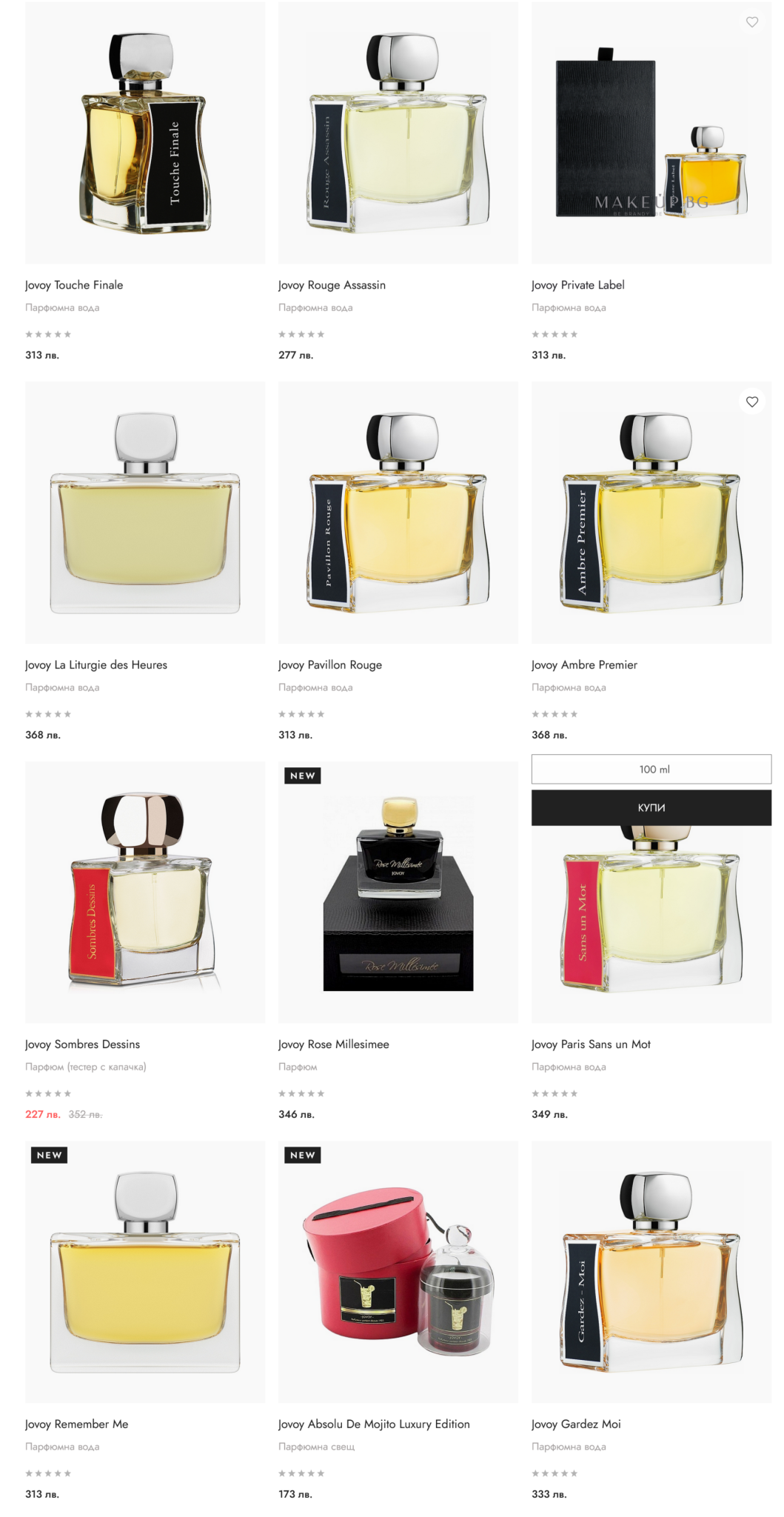Open Jovoy Absolu De Mojito Luxury Edition

click(374, 1424)
